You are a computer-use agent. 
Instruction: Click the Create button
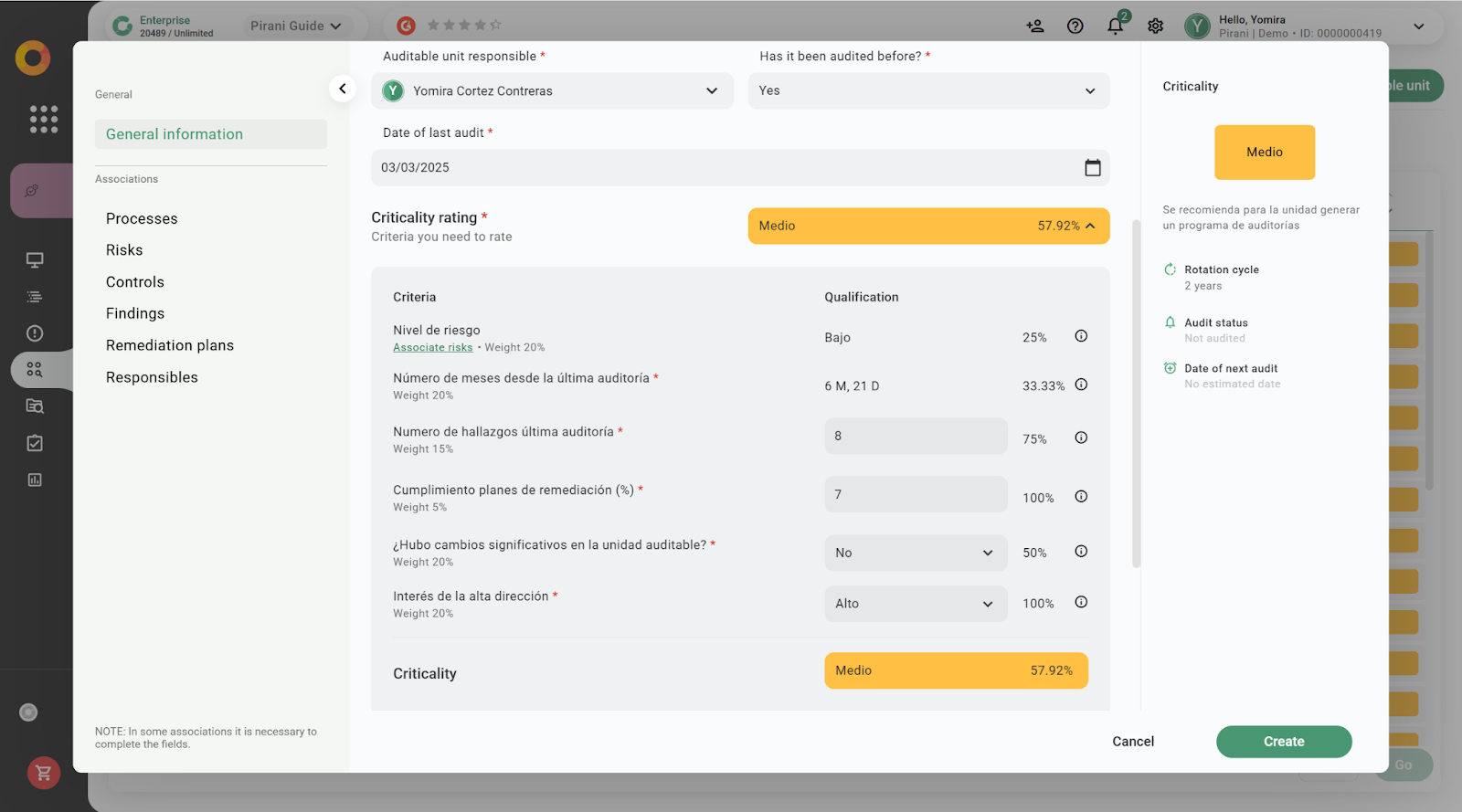click(x=1283, y=742)
